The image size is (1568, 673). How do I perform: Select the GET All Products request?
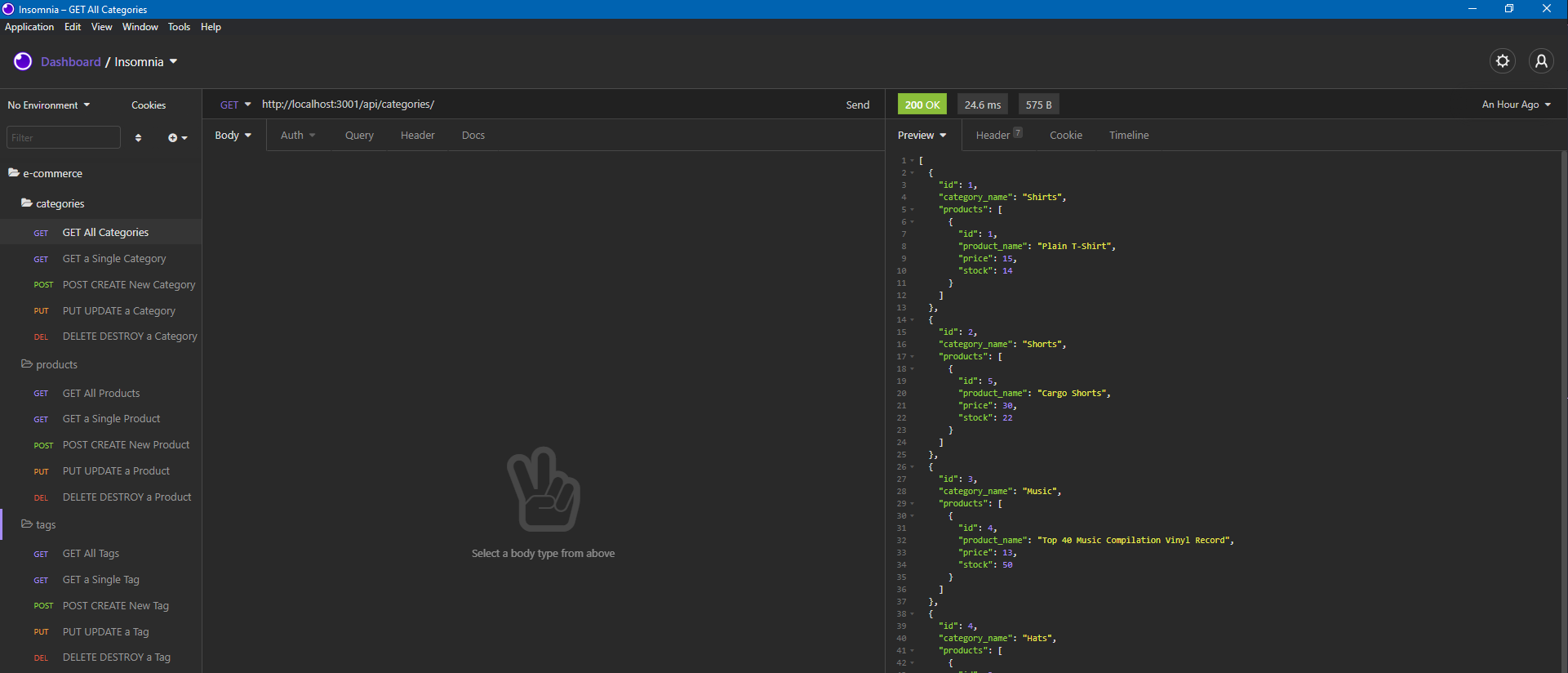(x=100, y=393)
